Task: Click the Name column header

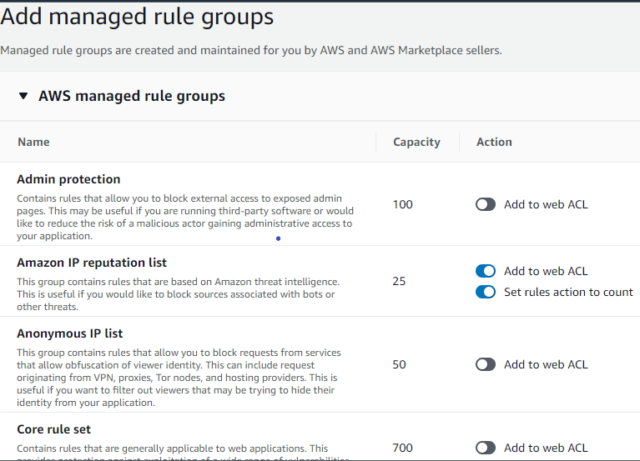Action: pos(33,142)
